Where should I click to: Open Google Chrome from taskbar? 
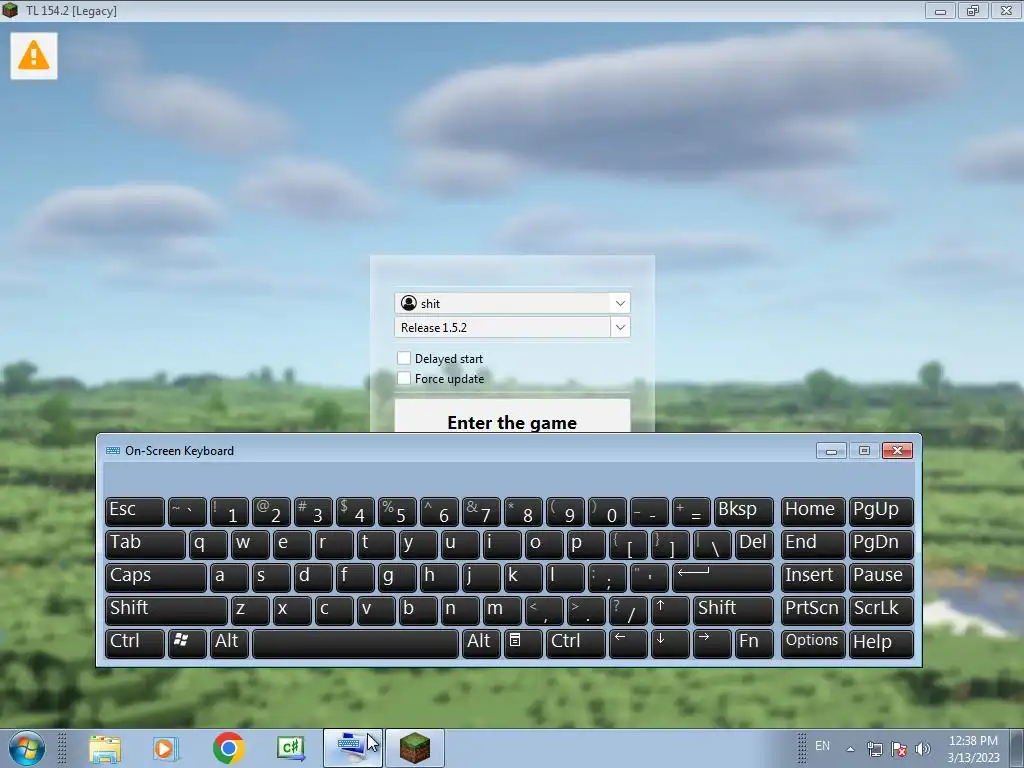[x=229, y=748]
